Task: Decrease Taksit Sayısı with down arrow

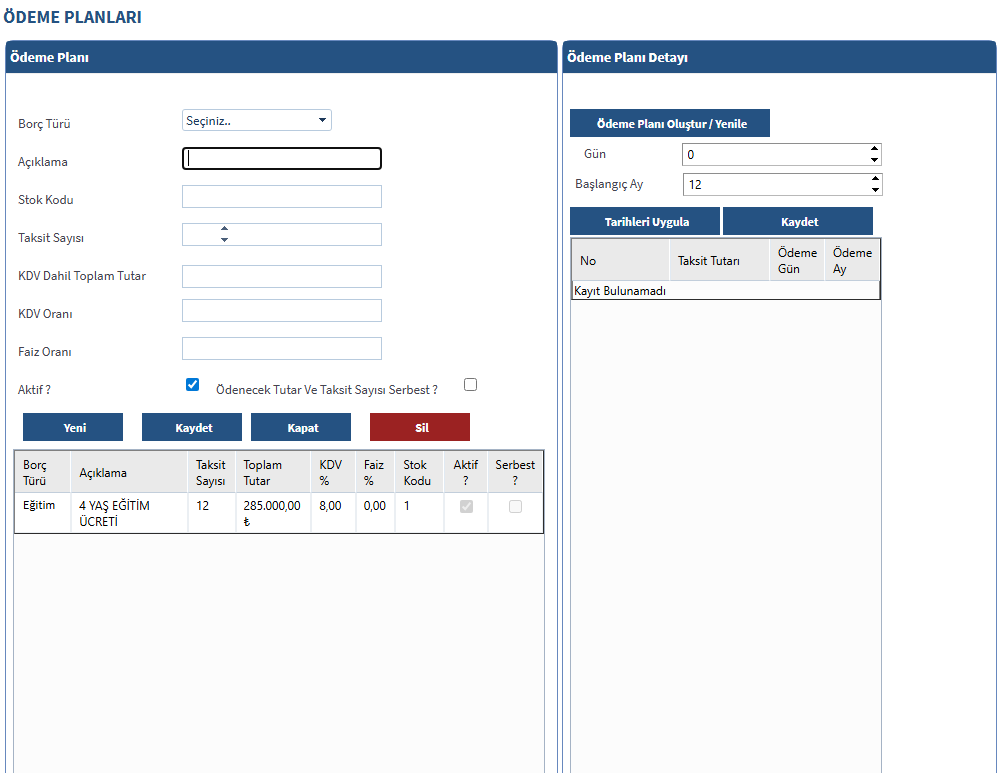Action: click(224, 240)
